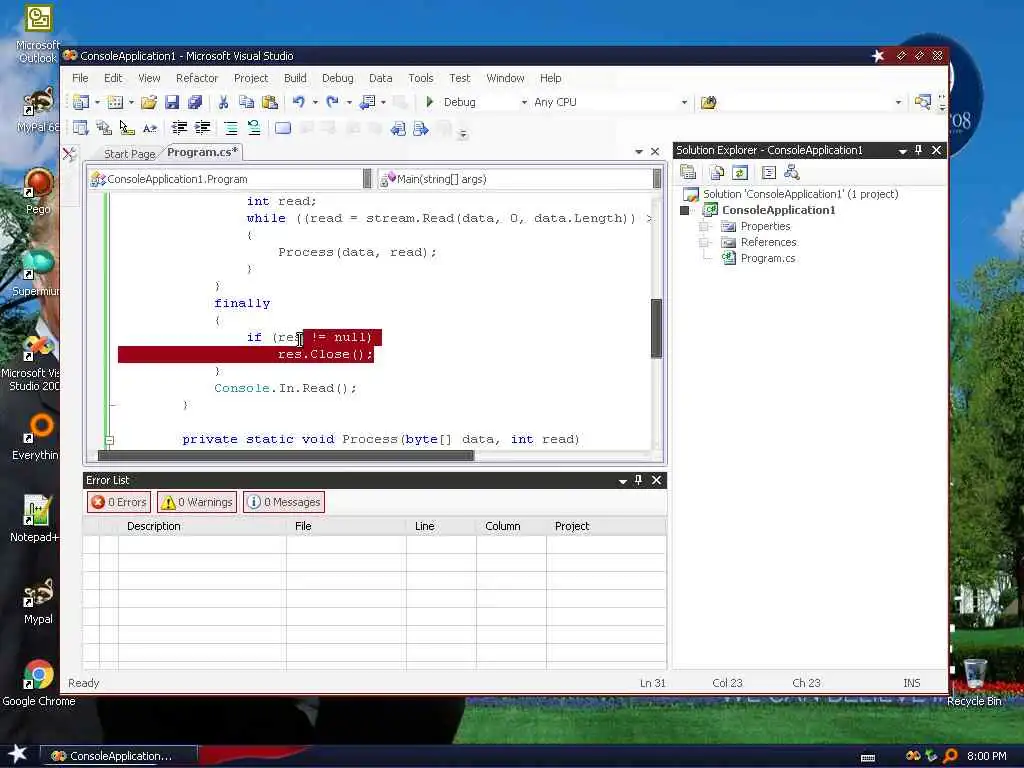Open the Tools menu
This screenshot has height=768, width=1024.
coord(421,78)
